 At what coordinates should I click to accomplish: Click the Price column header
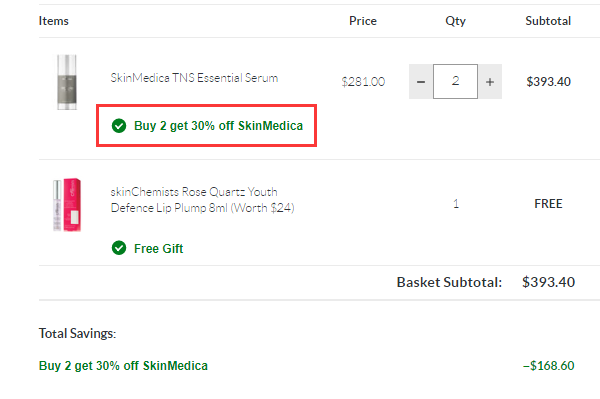click(363, 21)
